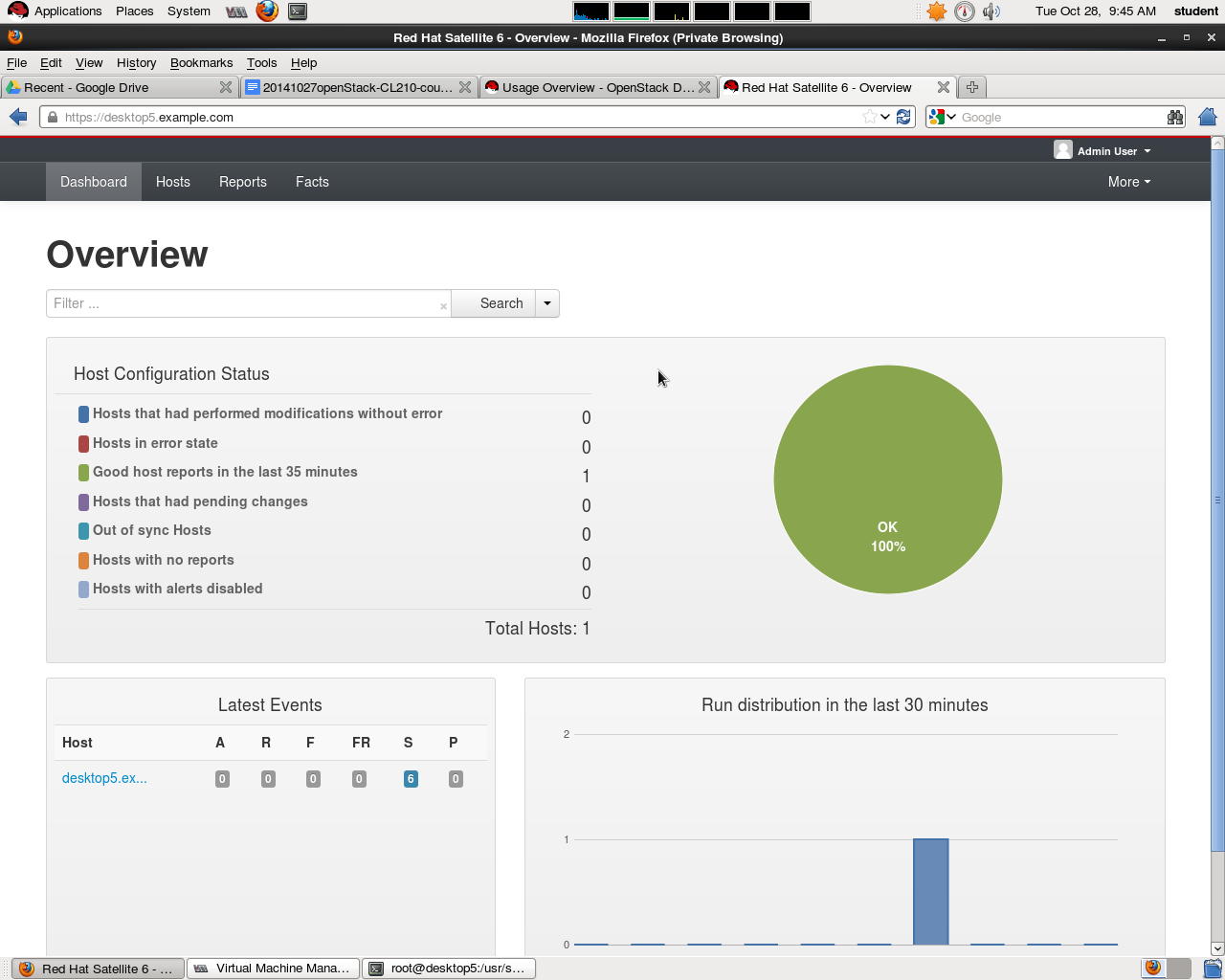Open the History menu
1225x980 pixels.
[136, 63]
